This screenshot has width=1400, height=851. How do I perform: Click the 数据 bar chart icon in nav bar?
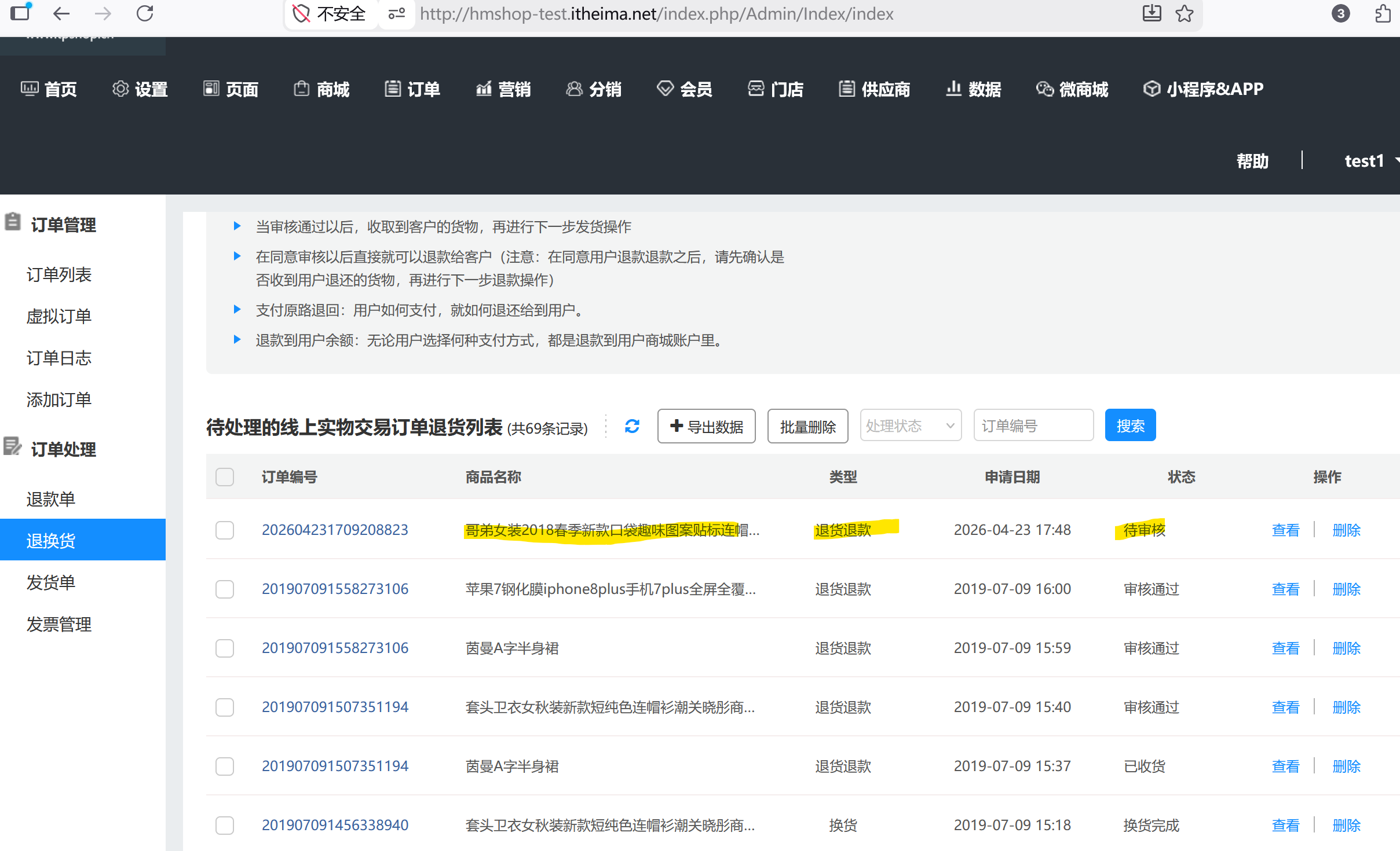point(953,89)
